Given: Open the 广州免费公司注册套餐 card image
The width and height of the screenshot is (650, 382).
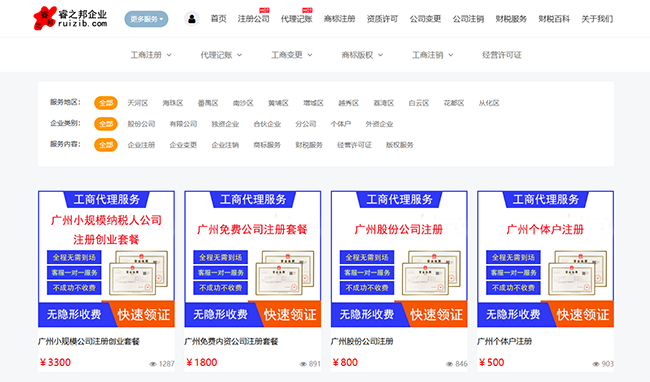Looking at the screenshot, I should 253,259.
